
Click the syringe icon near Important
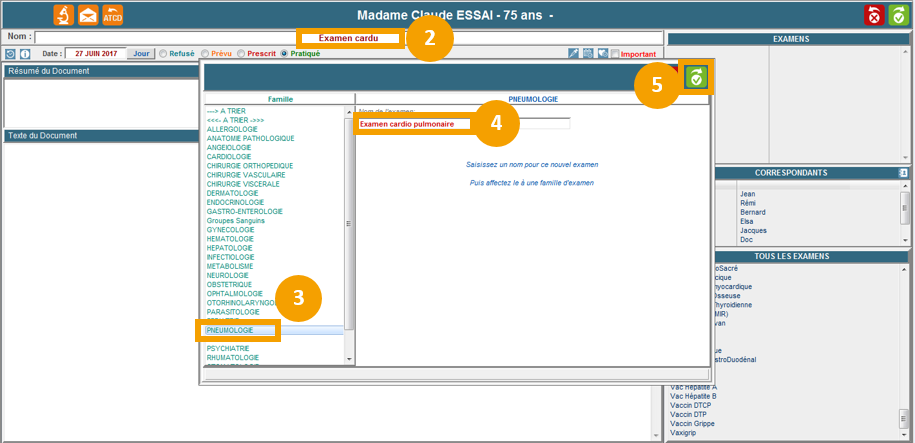pyautogui.click(x=574, y=54)
